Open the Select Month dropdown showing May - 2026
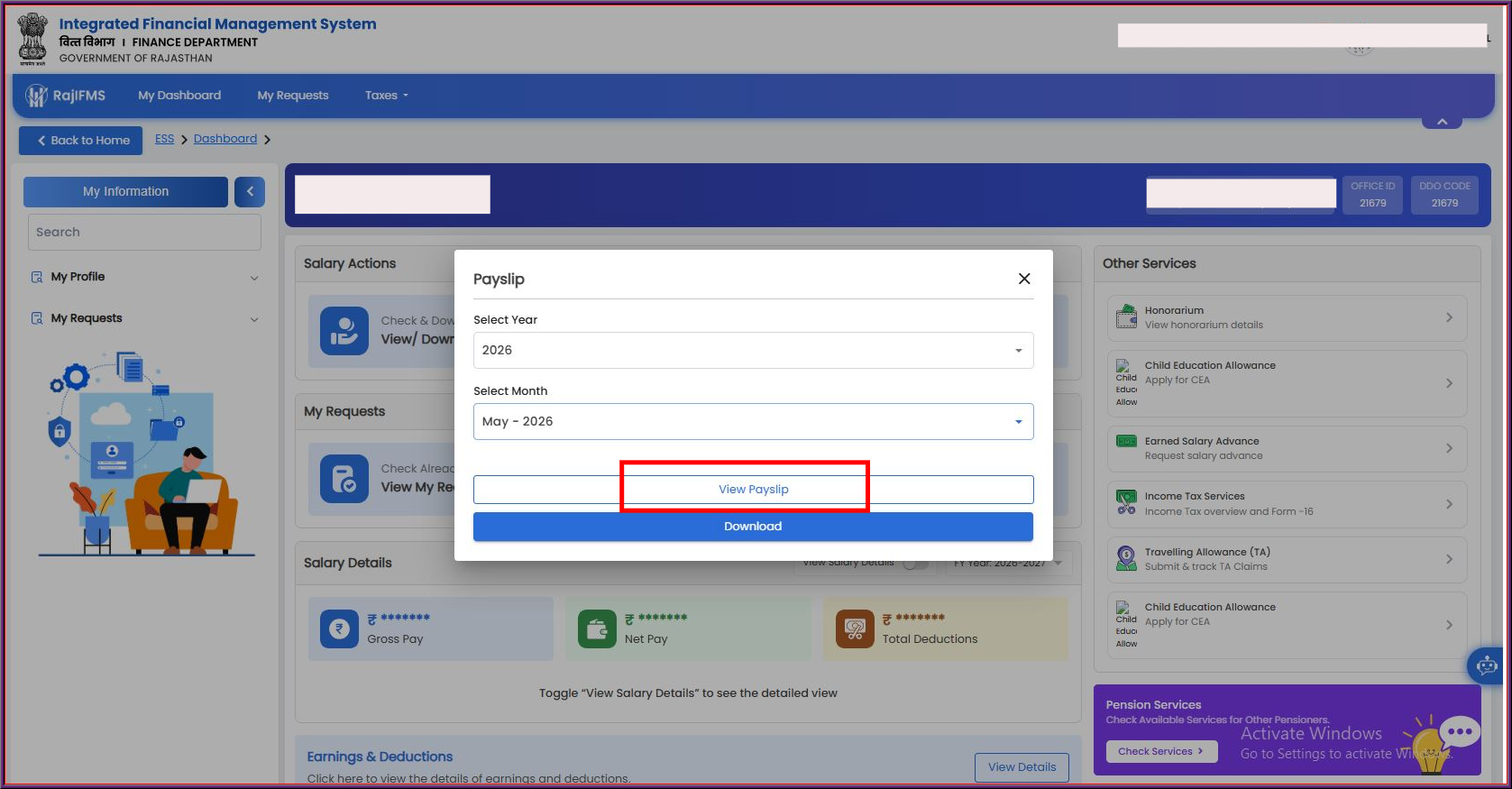Screen dimensions: 1512x789 click(x=753, y=421)
